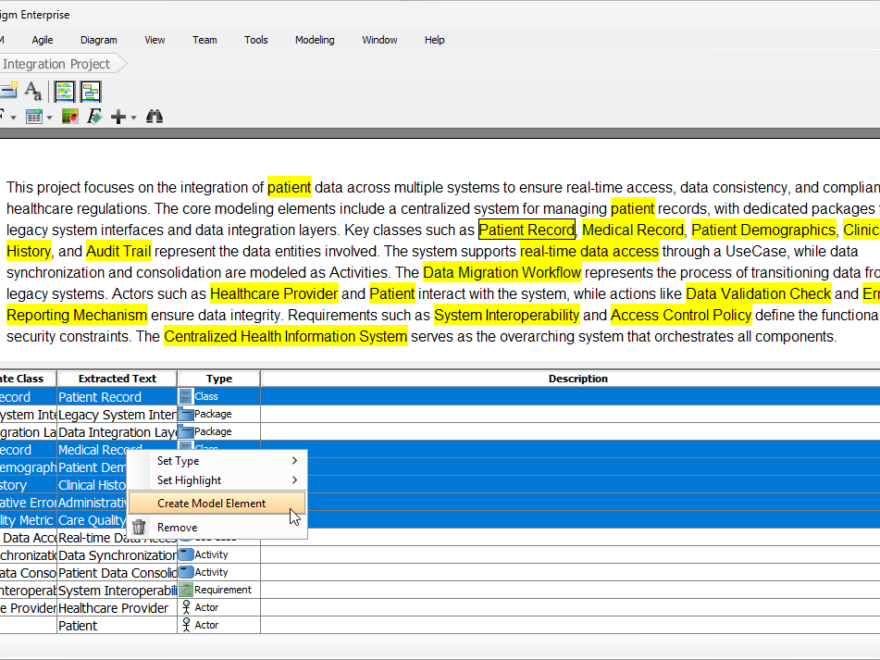Click the Class icon beside Patient Record
Screen dimensions: 880x660
(185, 396)
